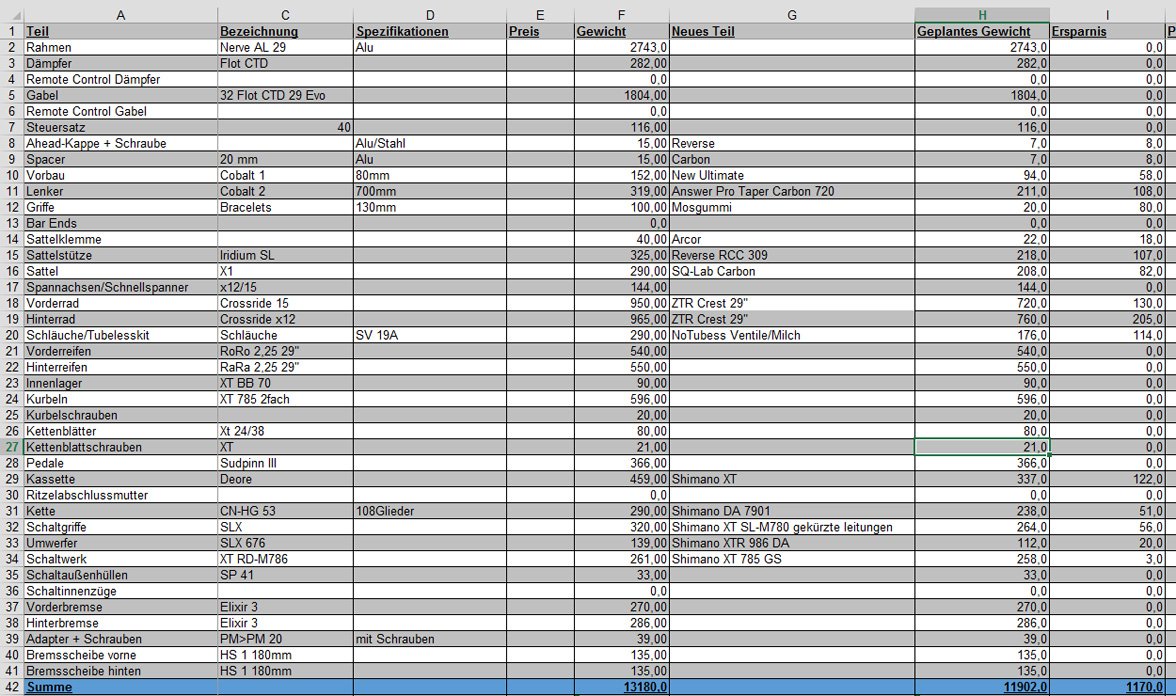
Task: Select the "Alu/Stahl" specification cell
Action: [430, 143]
